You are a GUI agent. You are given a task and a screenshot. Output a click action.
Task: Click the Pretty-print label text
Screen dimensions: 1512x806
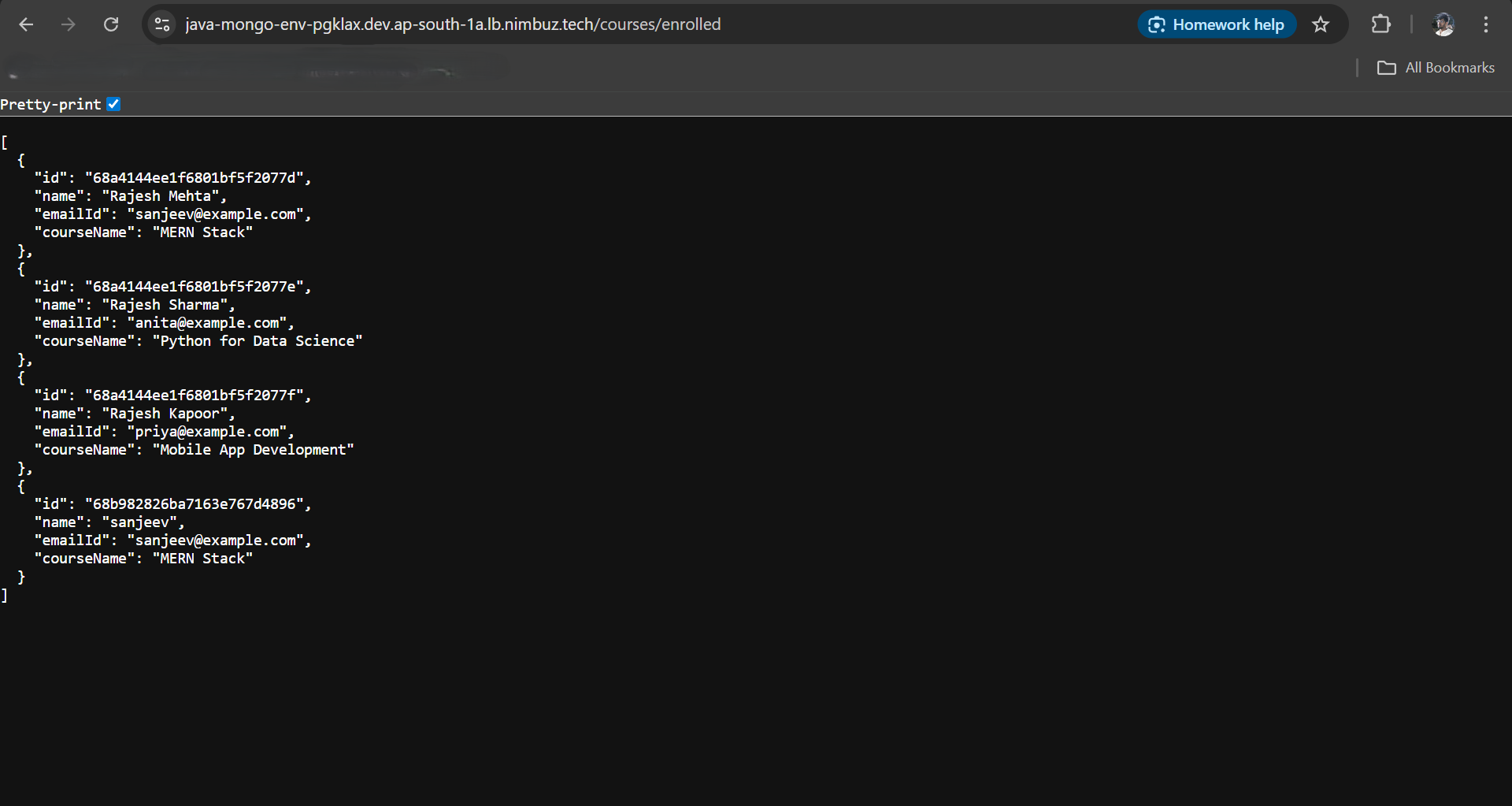pos(50,104)
